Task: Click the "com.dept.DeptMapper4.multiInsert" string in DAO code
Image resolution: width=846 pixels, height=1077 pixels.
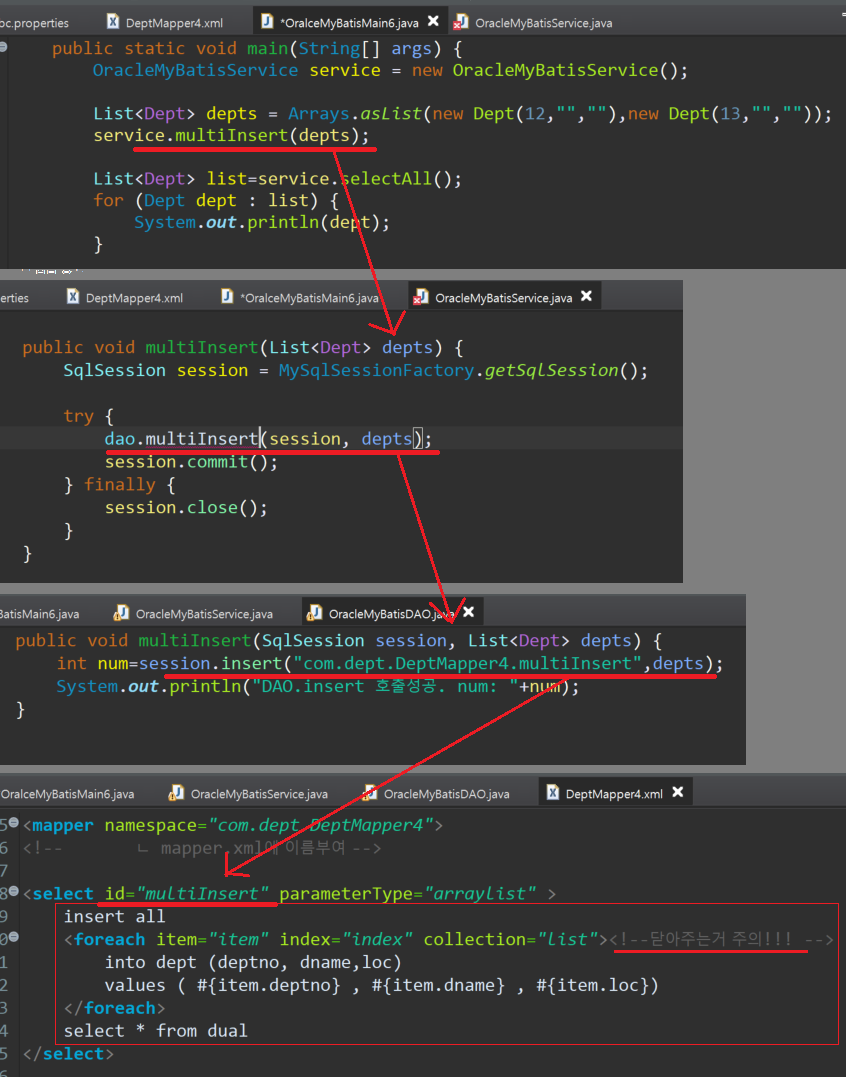Action: tap(468, 664)
